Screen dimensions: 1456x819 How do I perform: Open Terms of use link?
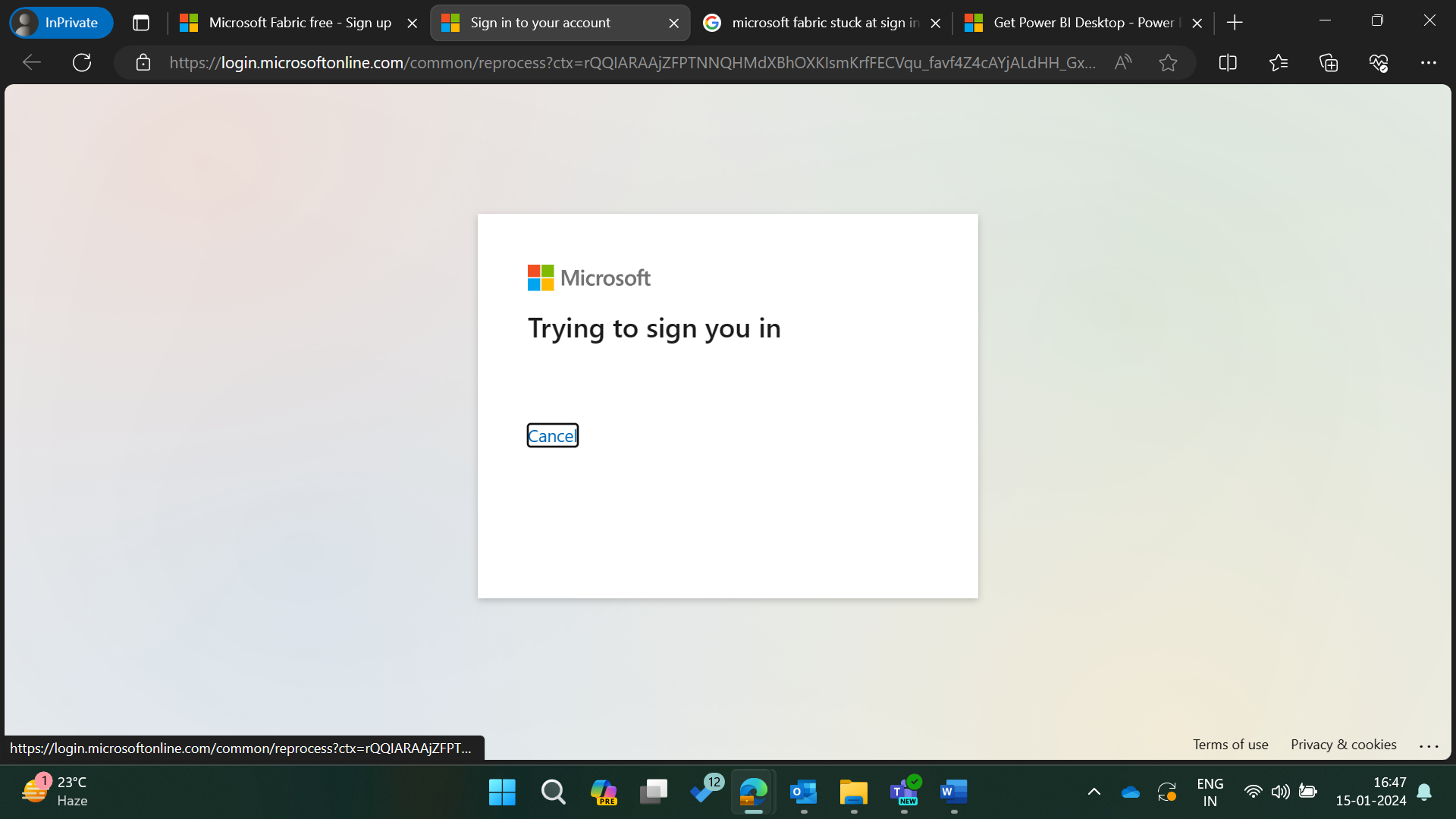[1230, 745]
